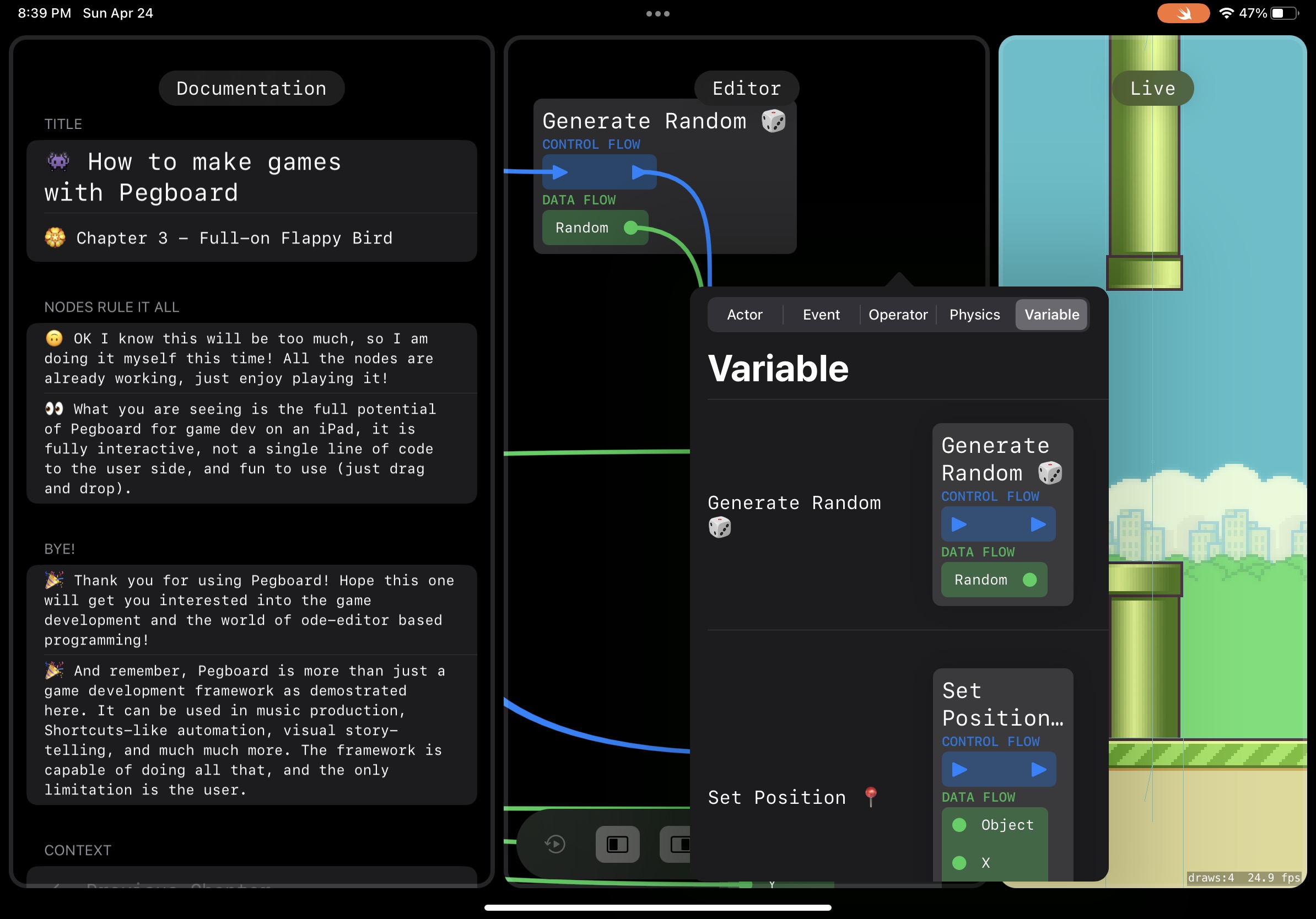Viewport: 1316px width, 919px height.
Task: Tap the replay run icon in editor toolbar
Action: coord(555,844)
